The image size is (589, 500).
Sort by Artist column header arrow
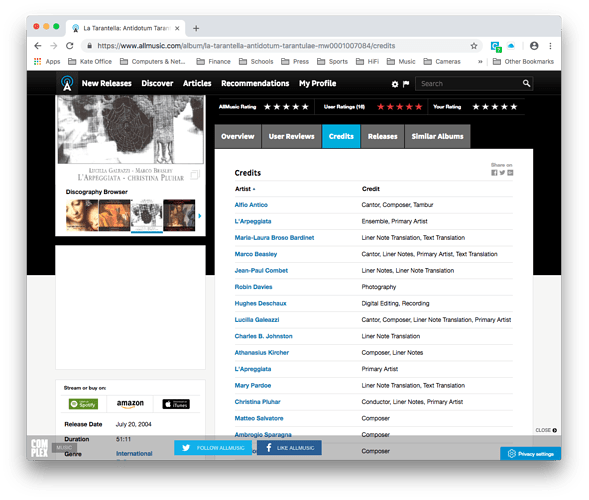254,189
